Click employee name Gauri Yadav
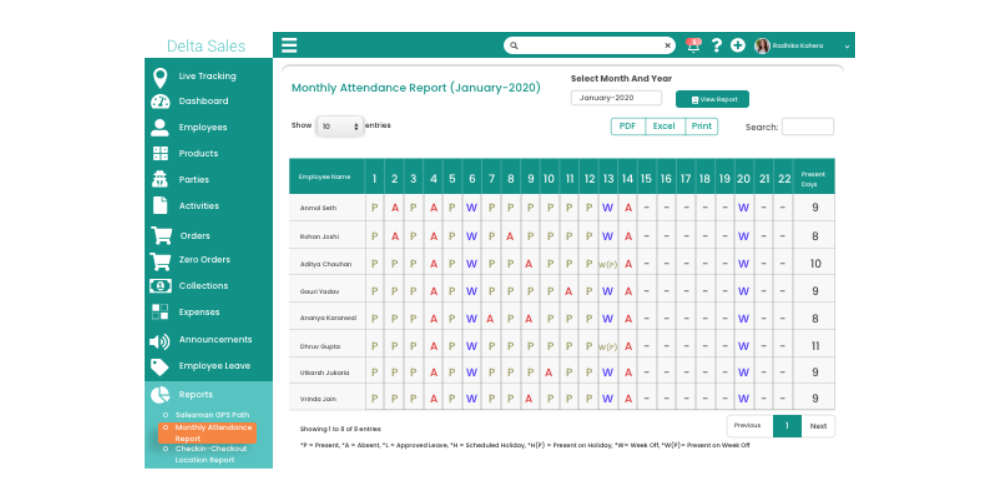 tap(320, 291)
